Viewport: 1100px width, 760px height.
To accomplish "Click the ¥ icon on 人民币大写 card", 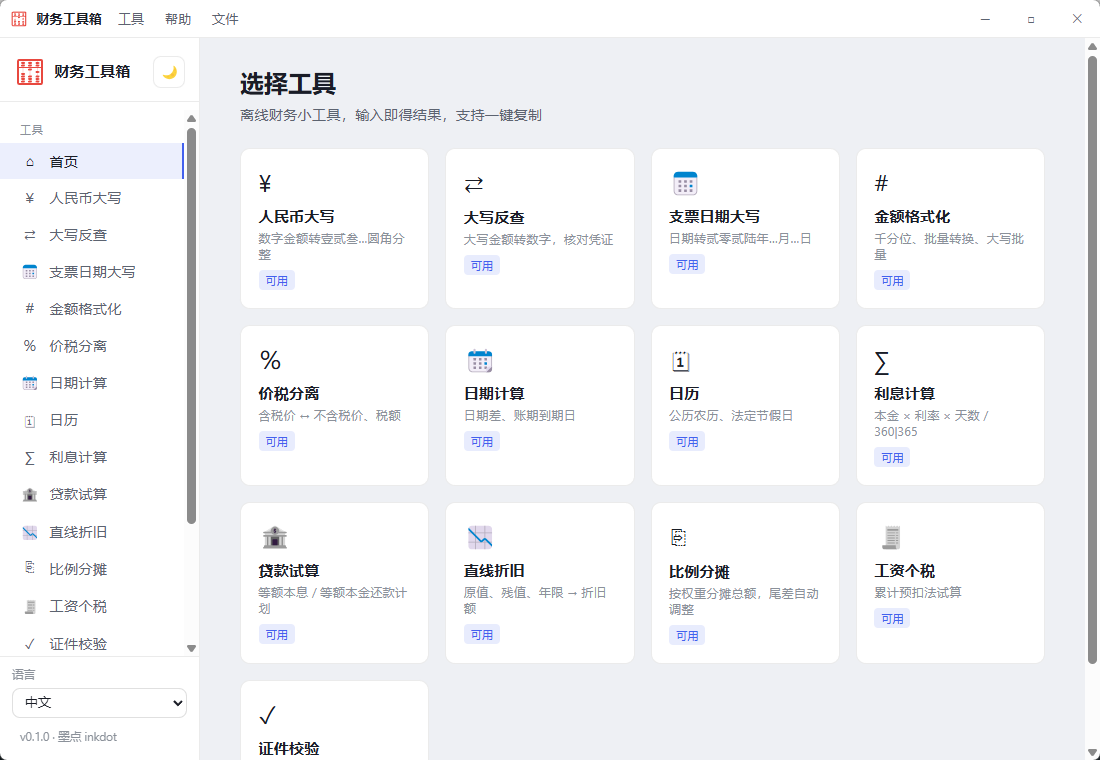I will pos(265,184).
